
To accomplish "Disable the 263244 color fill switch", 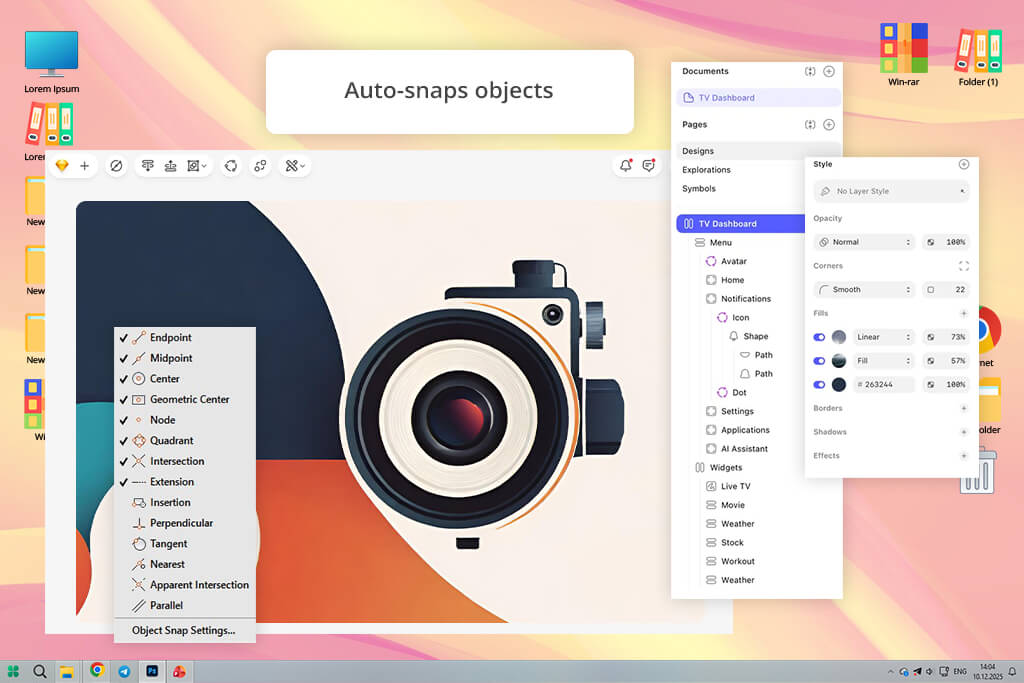I will pos(820,384).
